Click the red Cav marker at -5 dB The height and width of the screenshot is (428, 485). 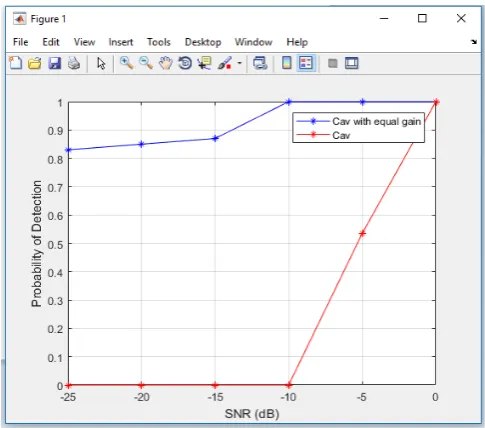click(362, 233)
